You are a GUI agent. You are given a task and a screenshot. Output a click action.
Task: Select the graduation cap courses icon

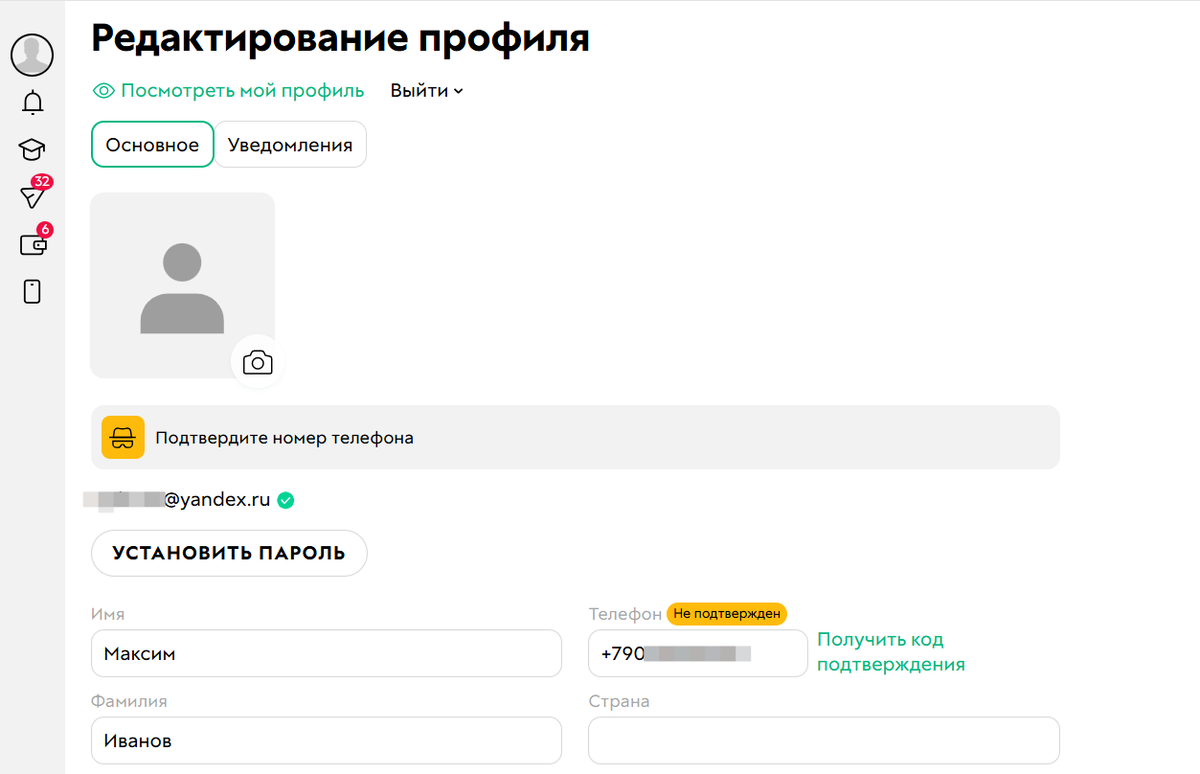(x=31, y=148)
